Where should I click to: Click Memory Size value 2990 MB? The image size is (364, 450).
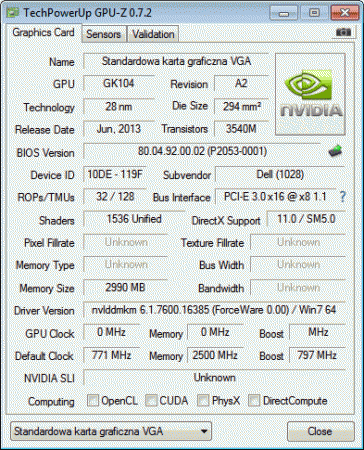tap(126, 288)
